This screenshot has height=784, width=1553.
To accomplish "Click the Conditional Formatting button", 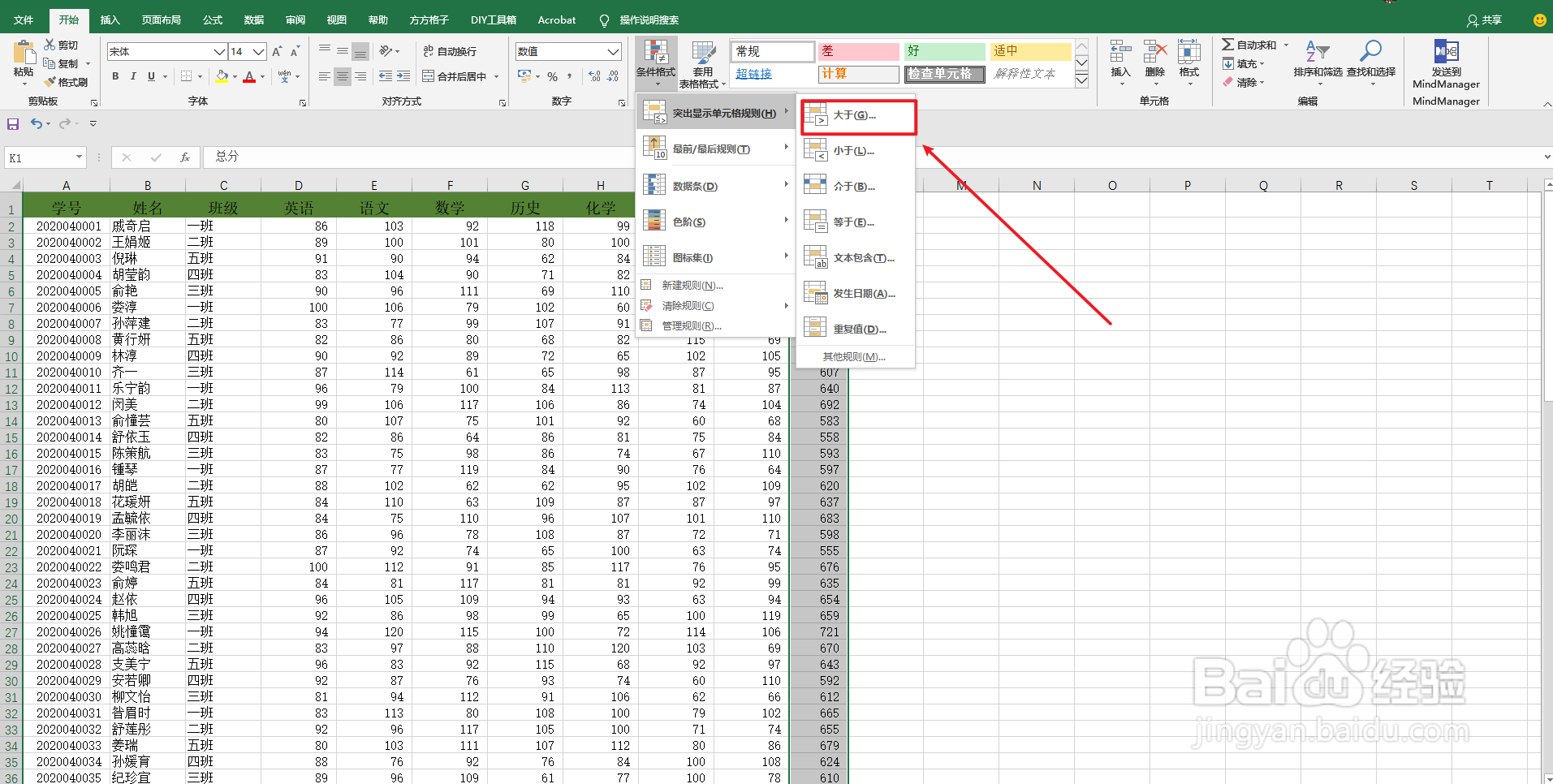I will click(656, 63).
